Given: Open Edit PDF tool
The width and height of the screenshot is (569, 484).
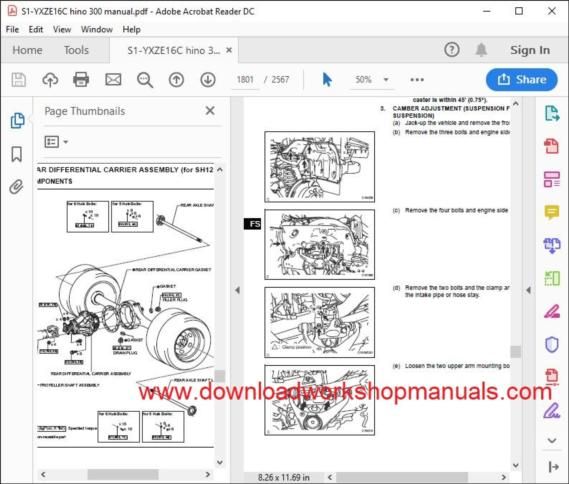Looking at the screenshot, I should tap(552, 179).
